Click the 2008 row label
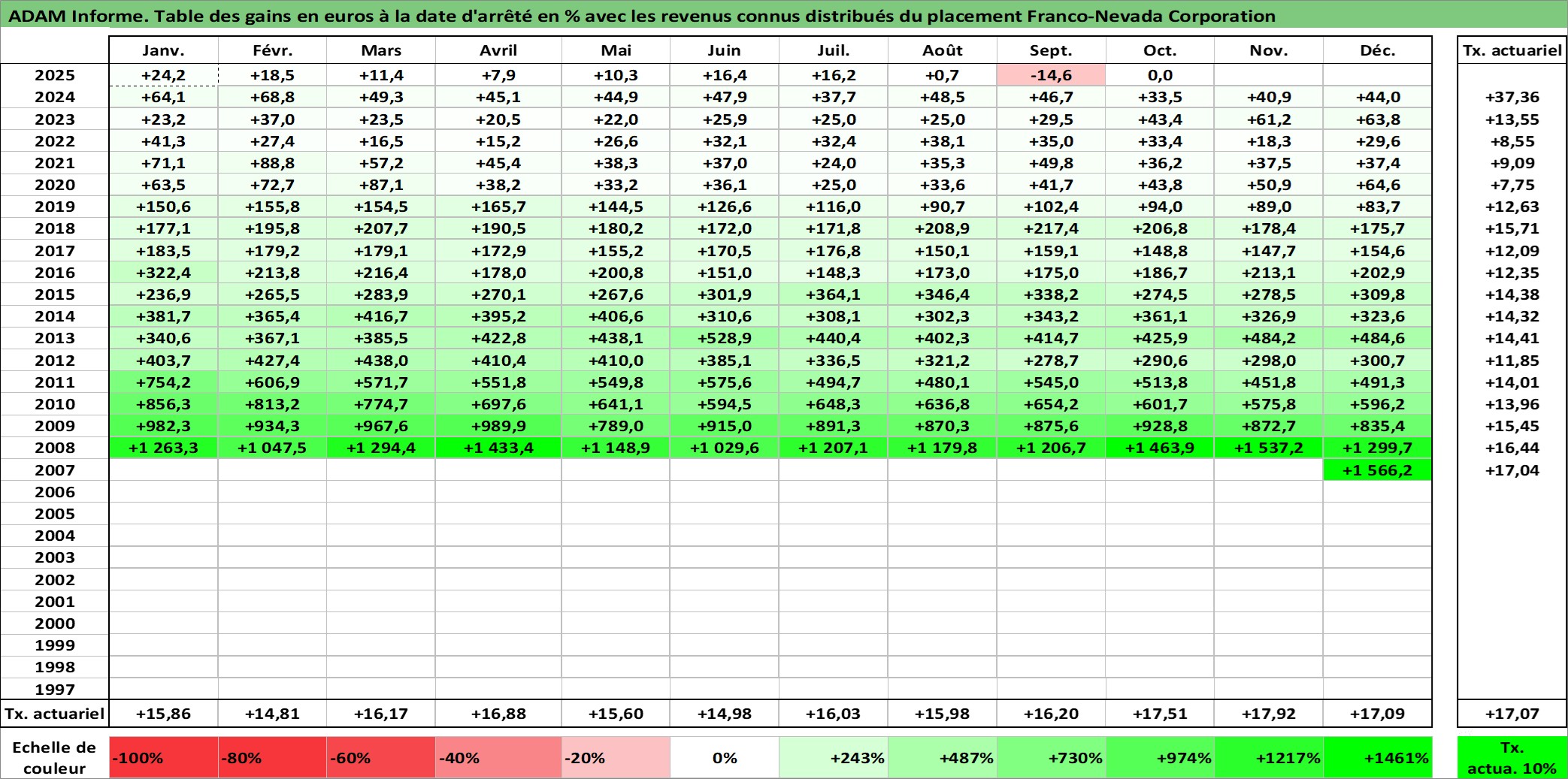This screenshot has height=779, width=1568. pyautogui.click(x=55, y=448)
